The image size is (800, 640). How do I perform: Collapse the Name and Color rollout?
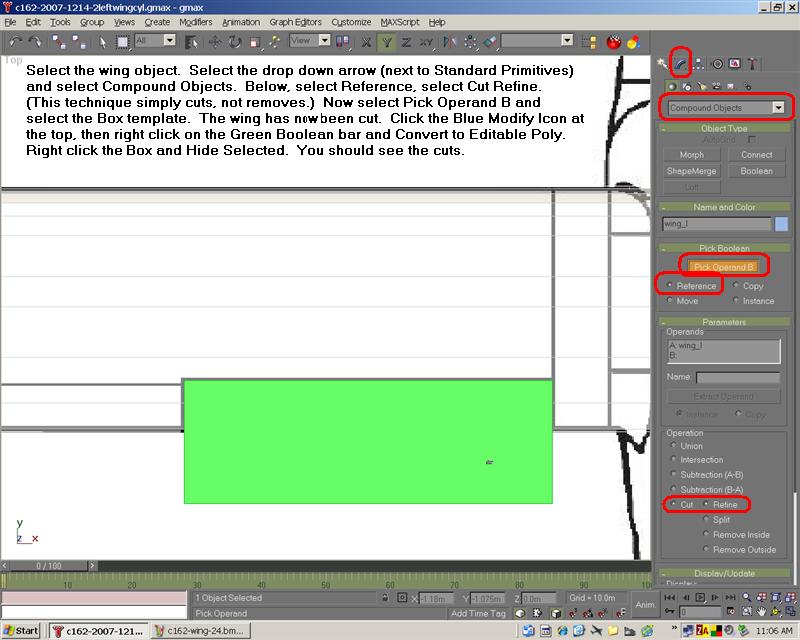(x=724, y=207)
